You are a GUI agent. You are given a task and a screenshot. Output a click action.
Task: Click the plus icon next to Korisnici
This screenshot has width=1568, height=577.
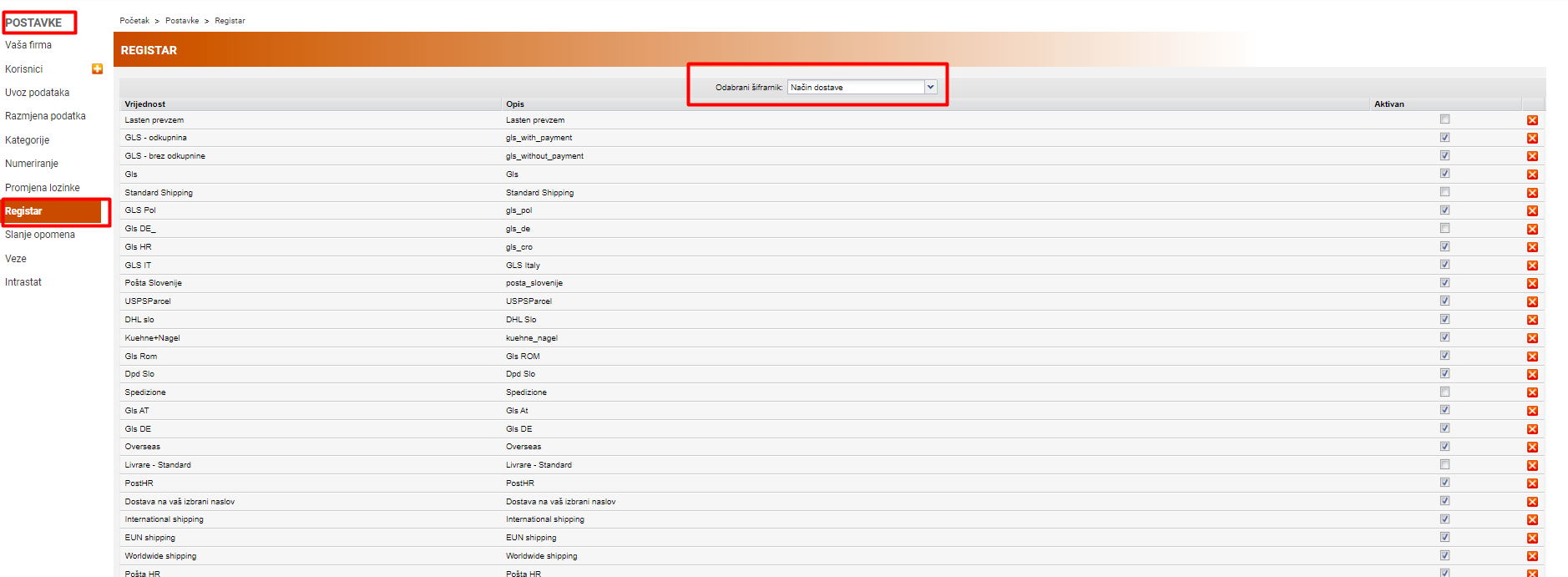click(x=97, y=68)
